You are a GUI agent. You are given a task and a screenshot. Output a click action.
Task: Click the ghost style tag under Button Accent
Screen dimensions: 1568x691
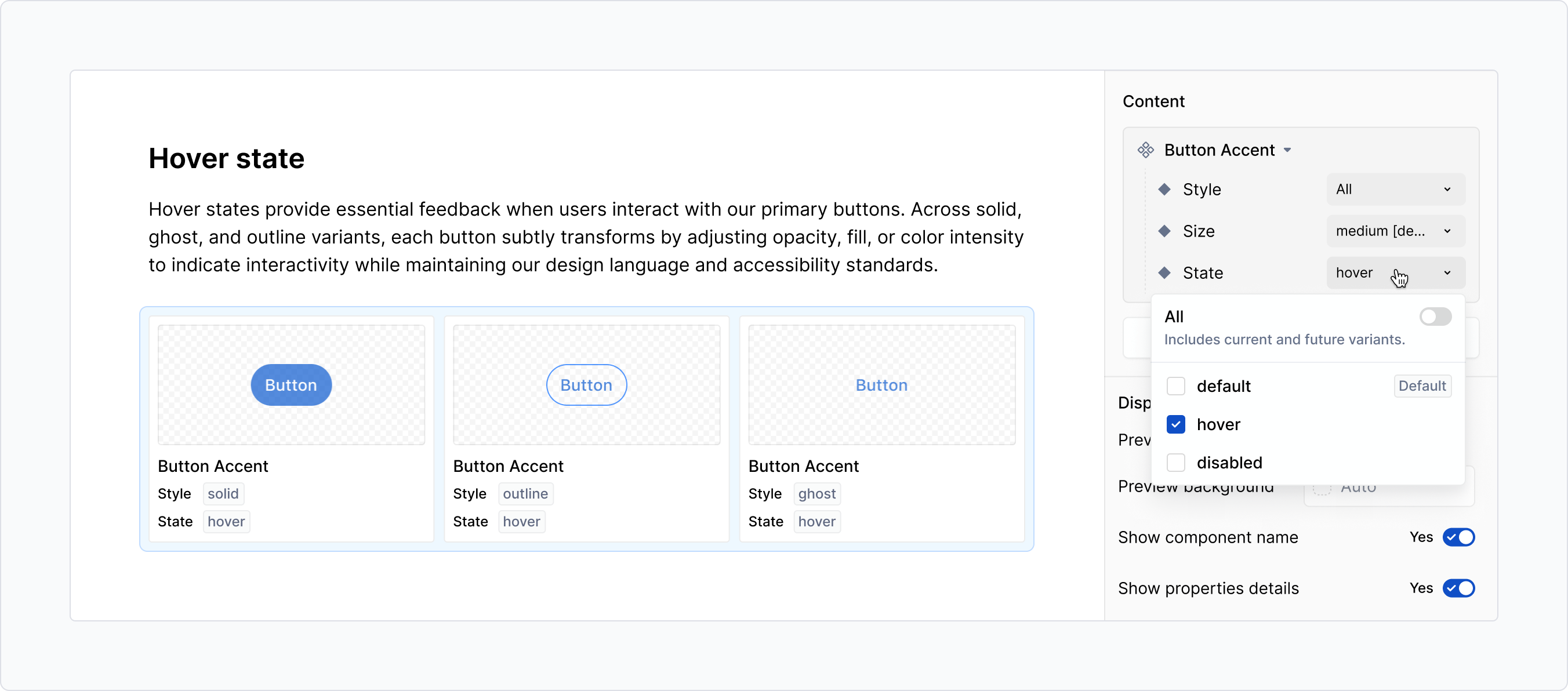point(817,494)
